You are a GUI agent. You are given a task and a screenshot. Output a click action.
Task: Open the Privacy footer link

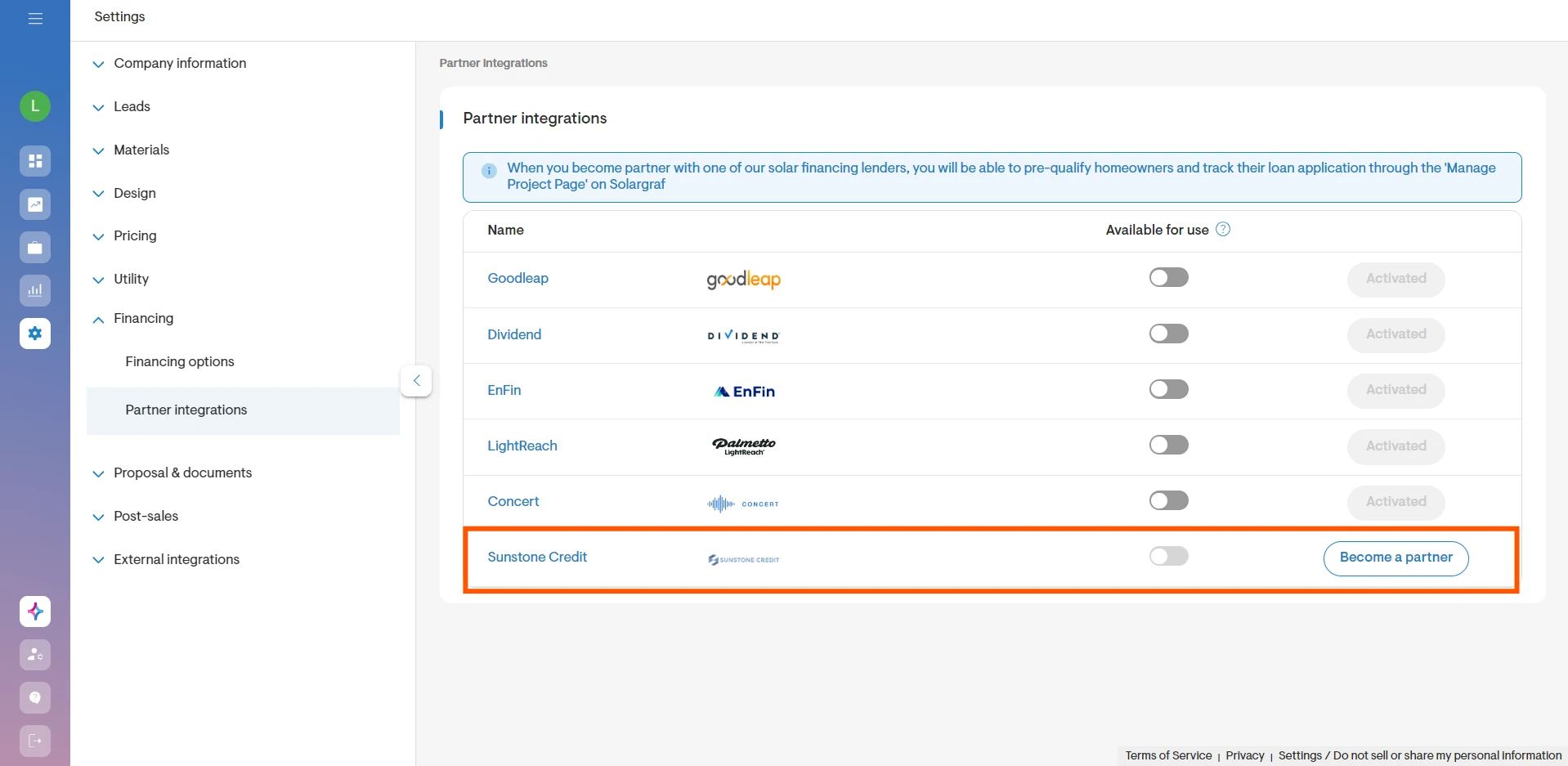[1245, 755]
